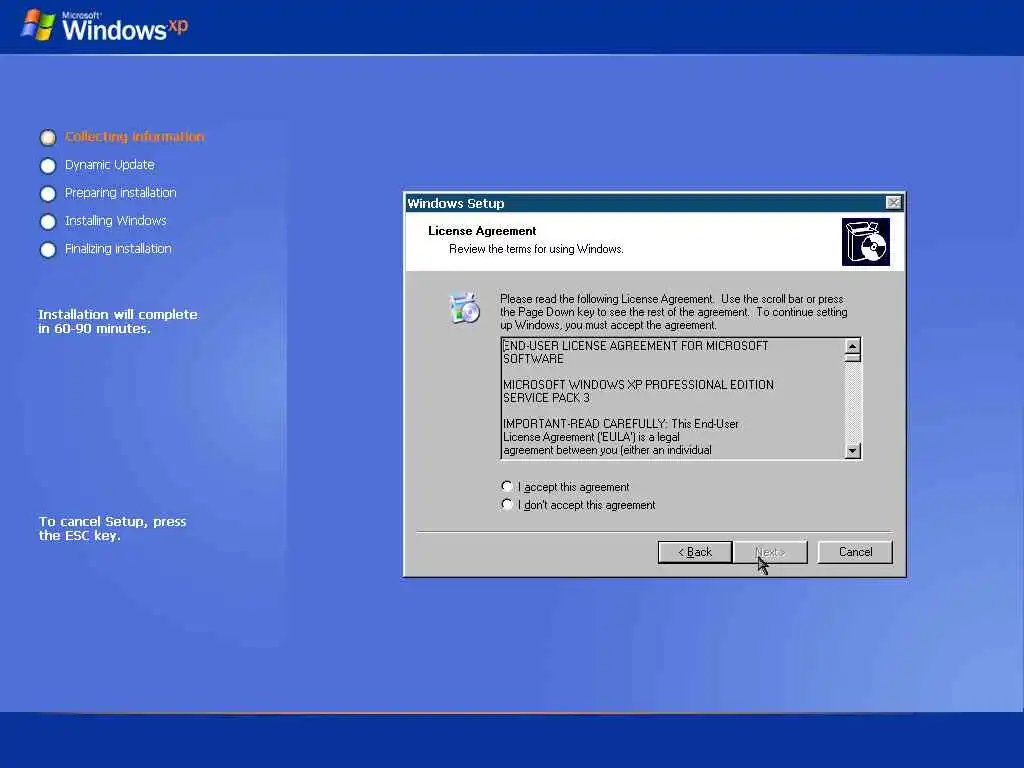1024x768 pixels.
Task: Choose "I don't accept this agreement" option
Action: (x=507, y=504)
